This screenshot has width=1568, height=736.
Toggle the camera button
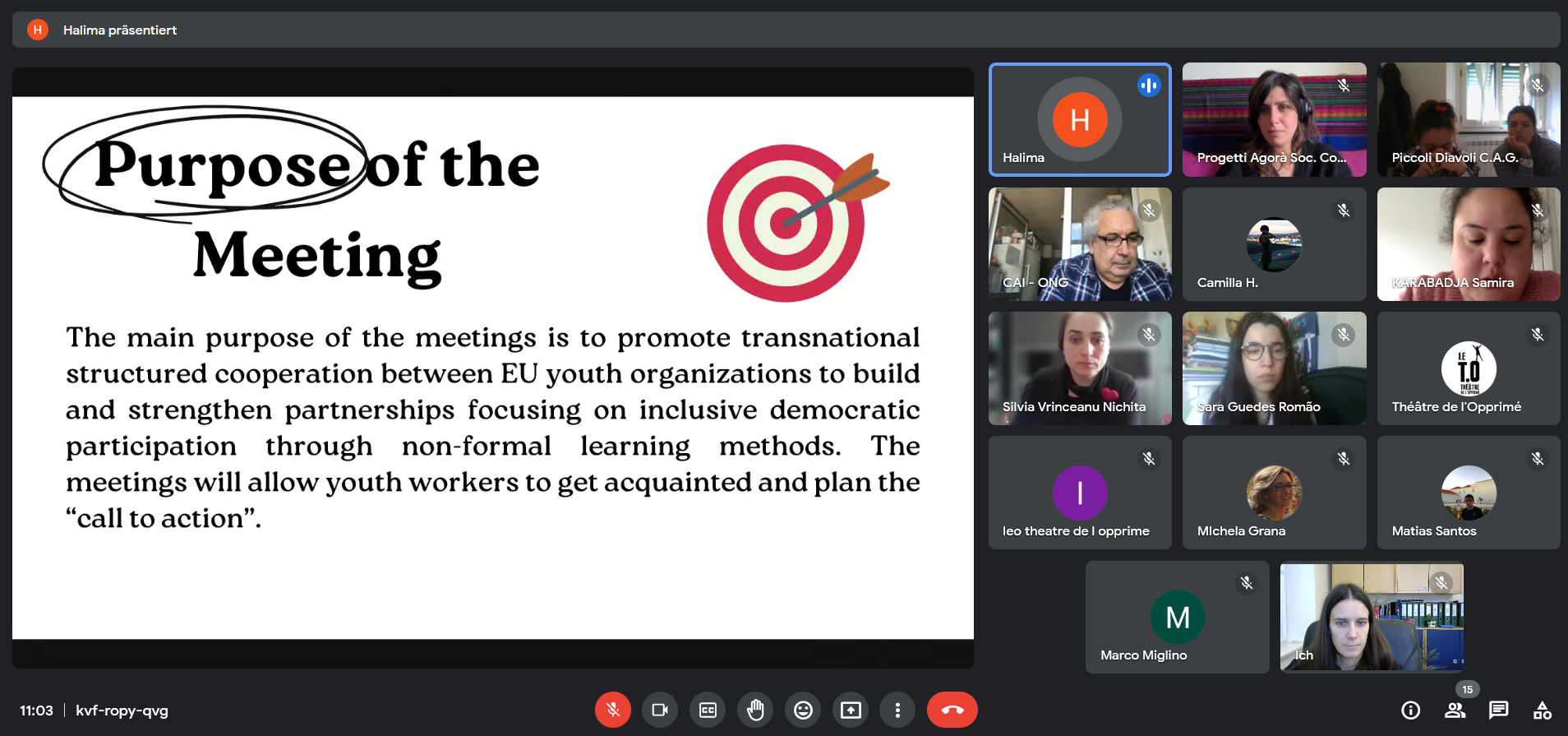pos(660,710)
